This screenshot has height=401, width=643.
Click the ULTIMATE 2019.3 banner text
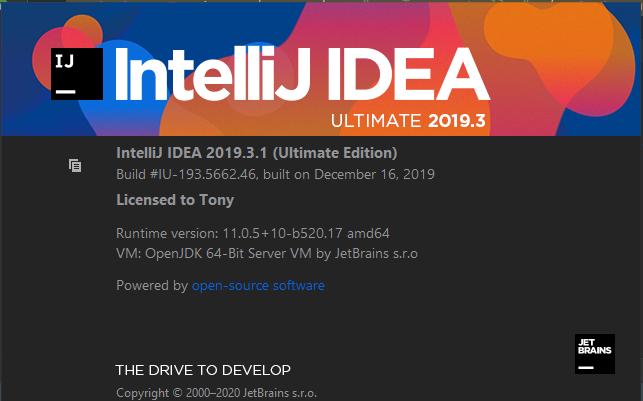tap(408, 121)
